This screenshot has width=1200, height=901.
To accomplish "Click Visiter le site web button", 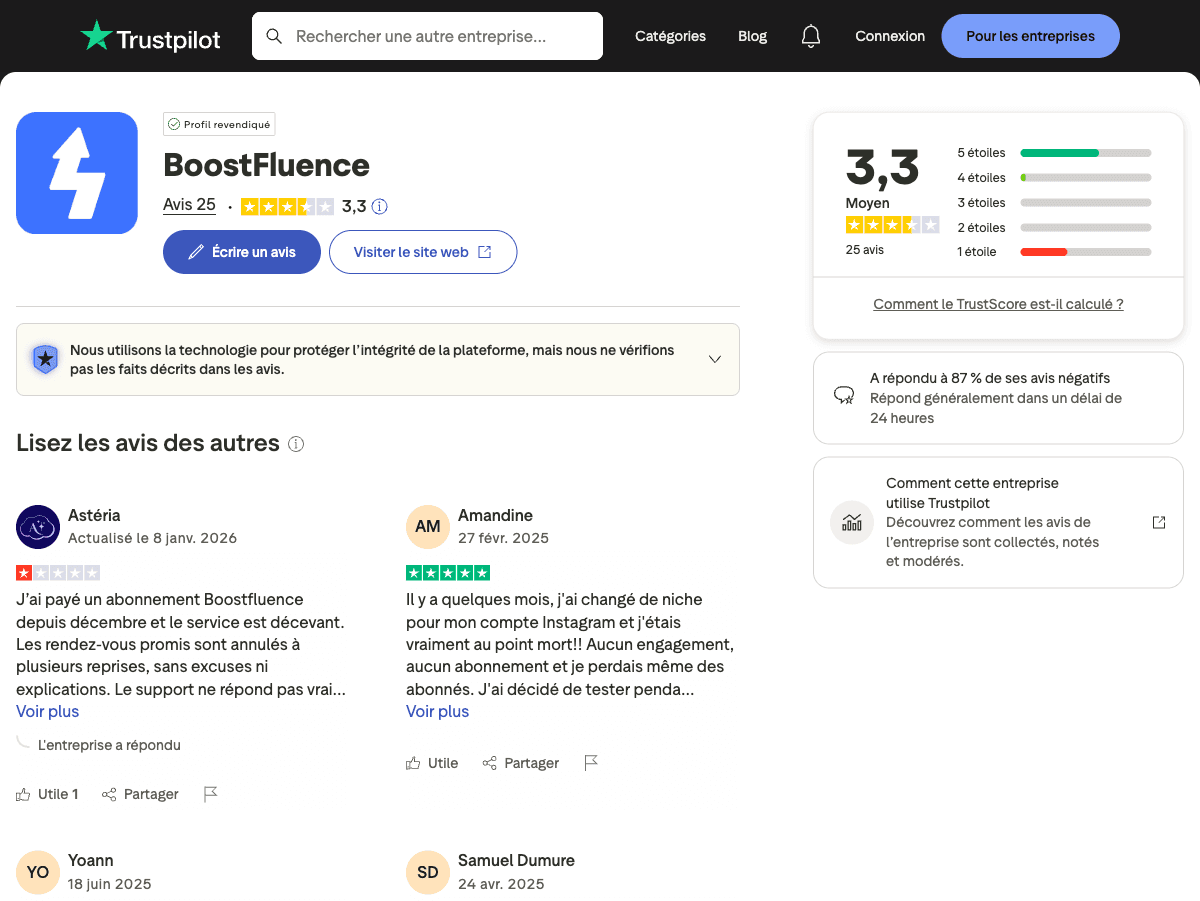I will click(423, 252).
